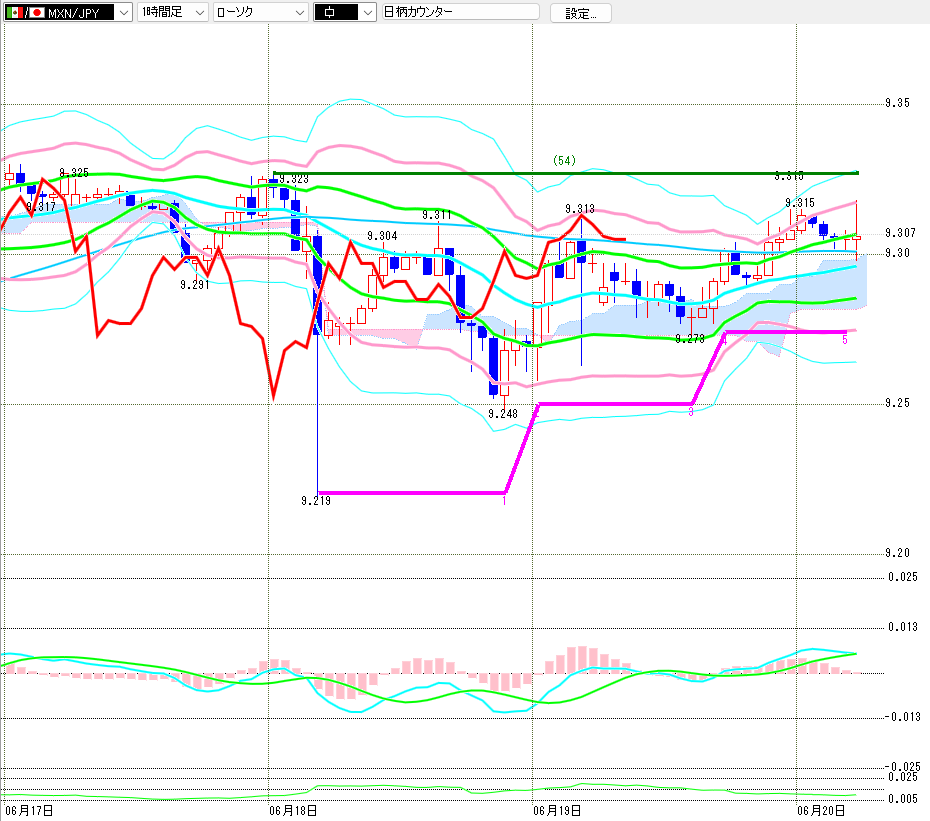Click the 06月20日 date label
Screen dimensions: 930x821
821,810
